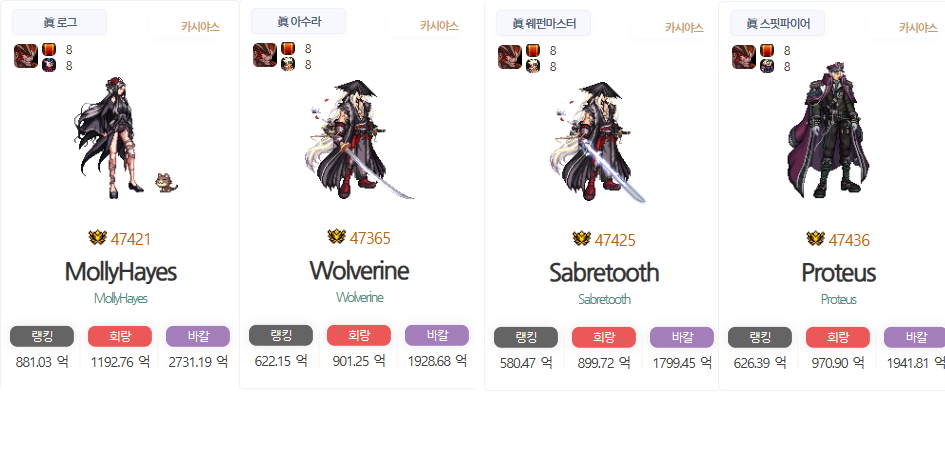Click the large buff icon on Proteus card
The width and height of the screenshot is (945, 469).
(744, 57)
